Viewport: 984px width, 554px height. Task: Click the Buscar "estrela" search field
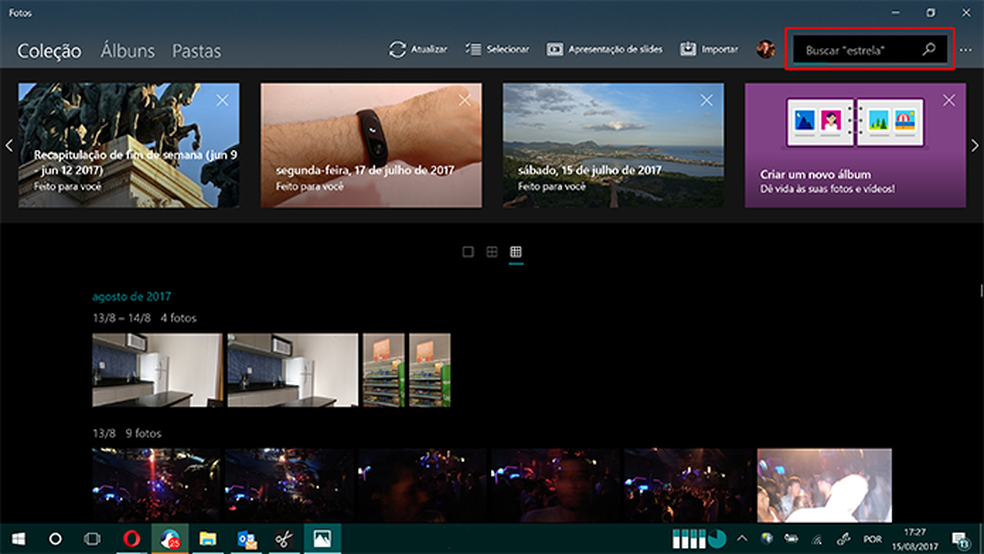[870, 50]
